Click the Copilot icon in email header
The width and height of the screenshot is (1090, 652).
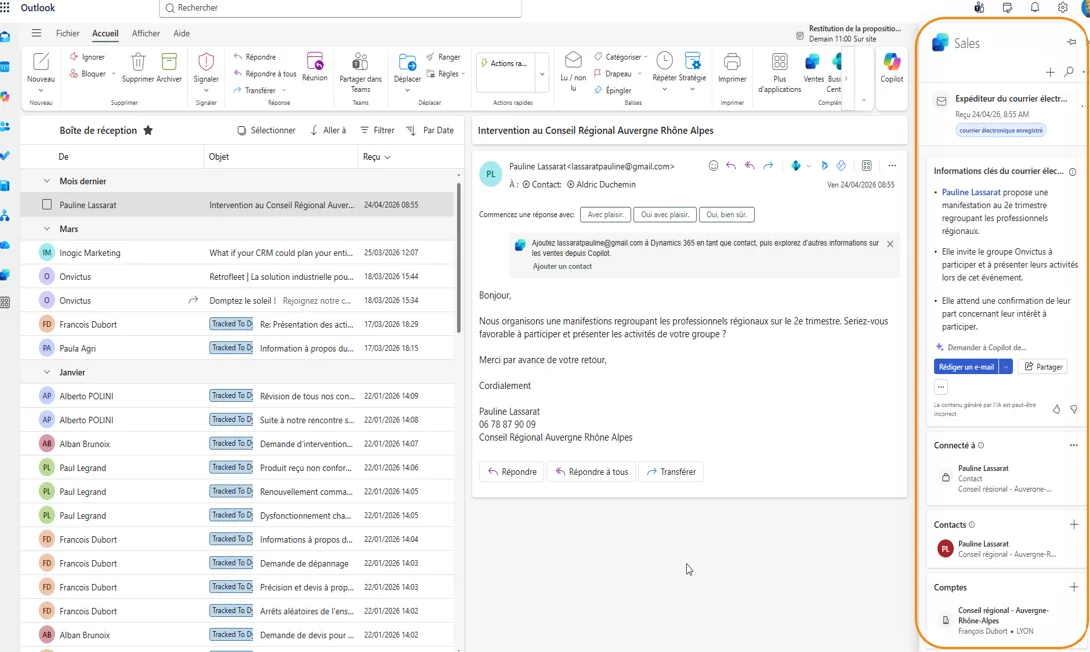pyautogui.click(x=796, y=165)
